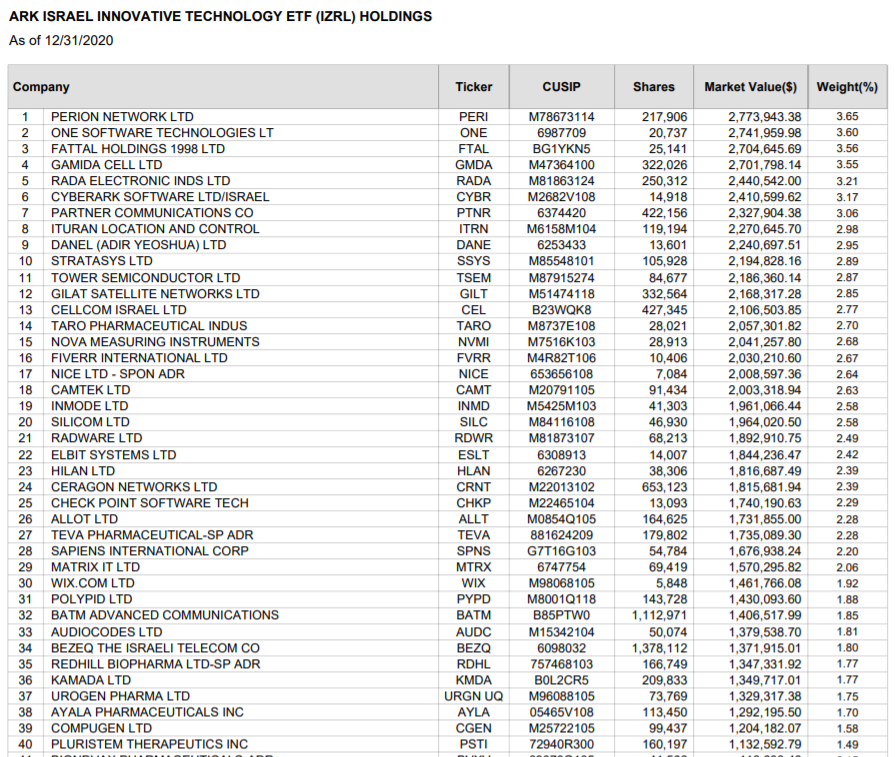Viewport: 895px width, 757px height.
Task: Select MATRIX IT LTD
Action: pos(95,566)
